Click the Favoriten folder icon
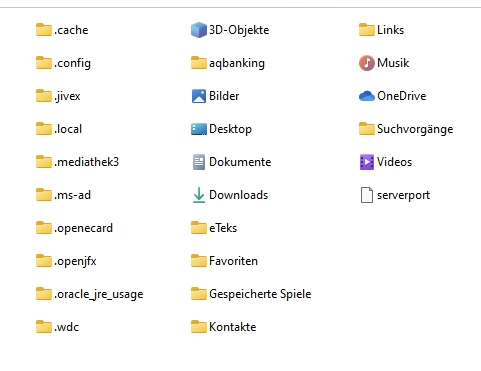 [x=199, y=261]
